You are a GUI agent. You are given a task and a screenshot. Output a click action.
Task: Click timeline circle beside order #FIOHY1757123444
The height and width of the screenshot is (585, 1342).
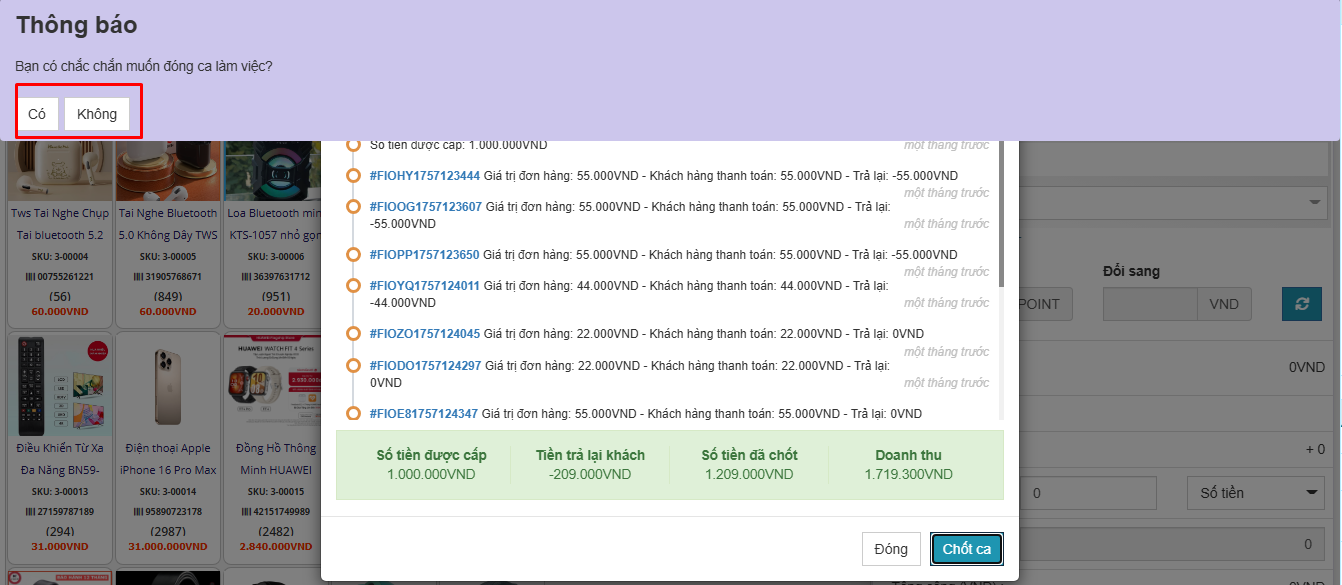point(353,176)
